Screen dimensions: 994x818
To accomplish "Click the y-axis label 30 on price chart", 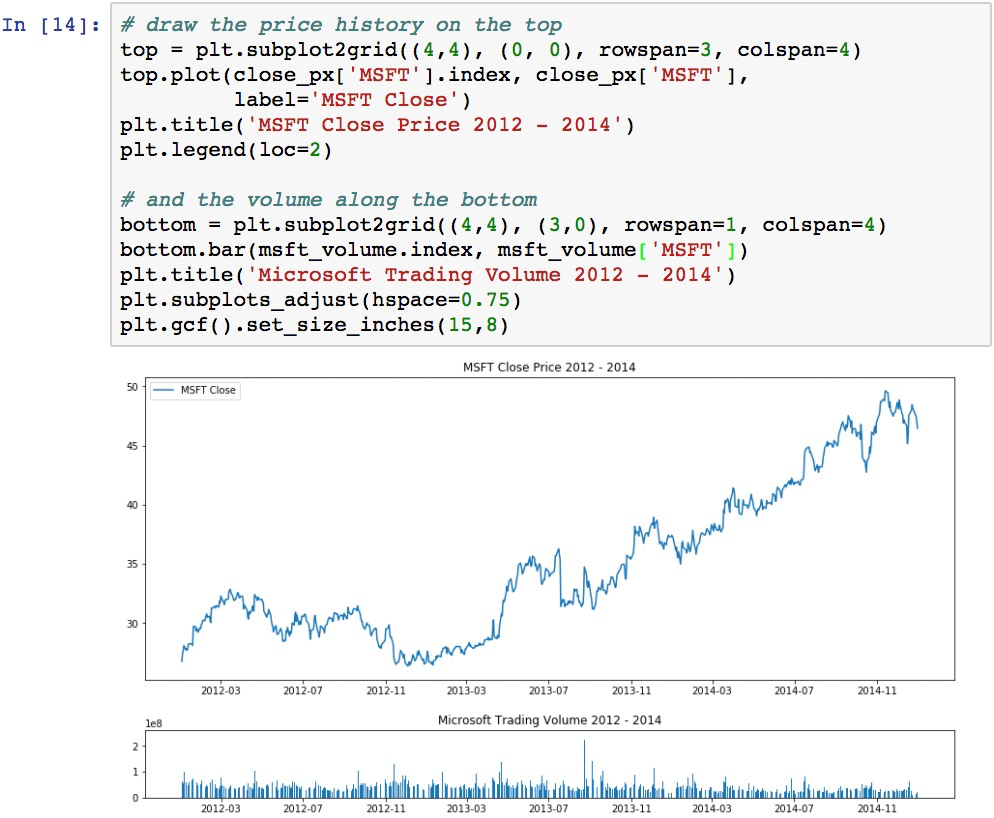I will click(132, 624).
